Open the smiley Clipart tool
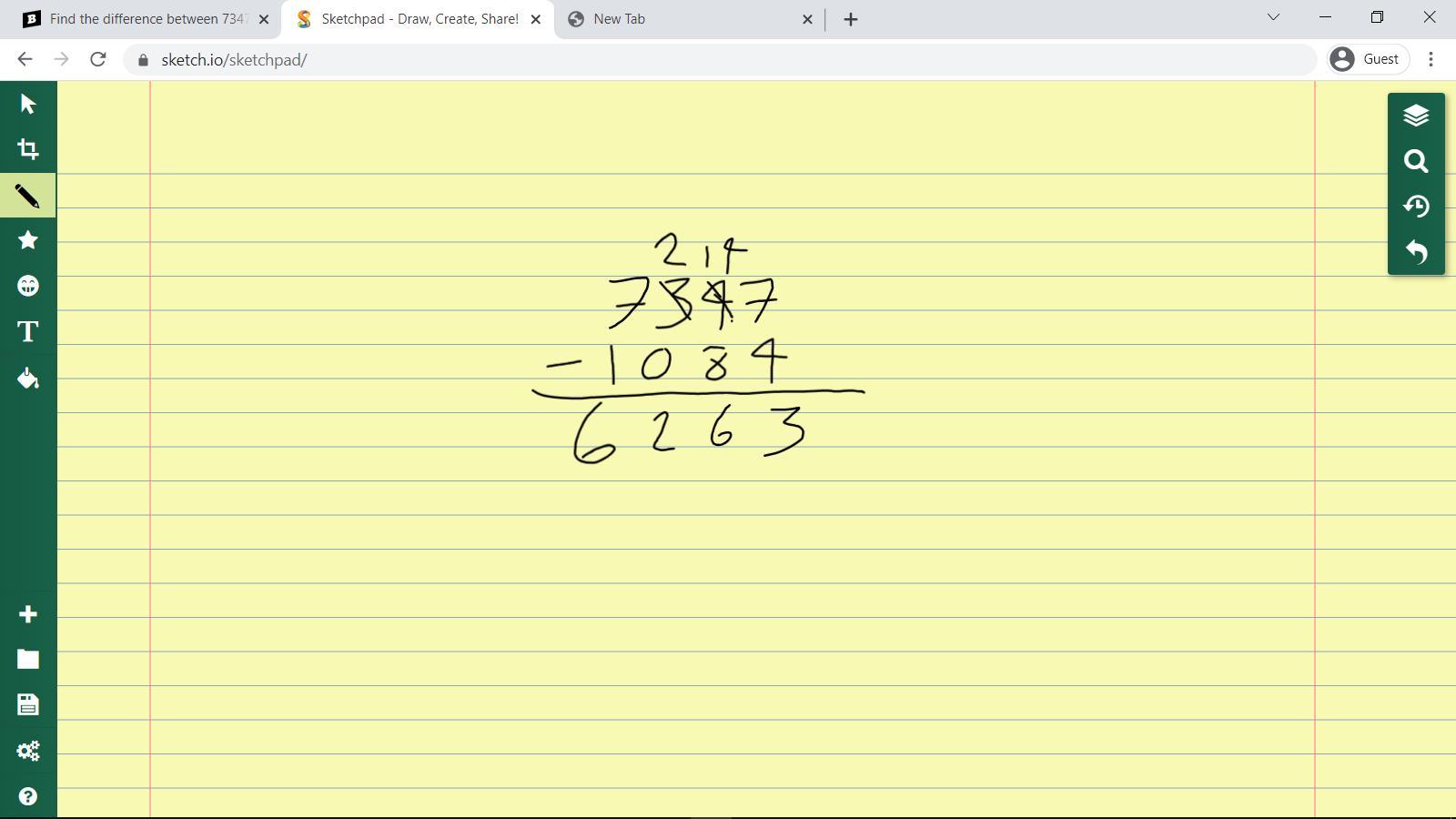This screenshot has height=819, width=1456. 28,286
